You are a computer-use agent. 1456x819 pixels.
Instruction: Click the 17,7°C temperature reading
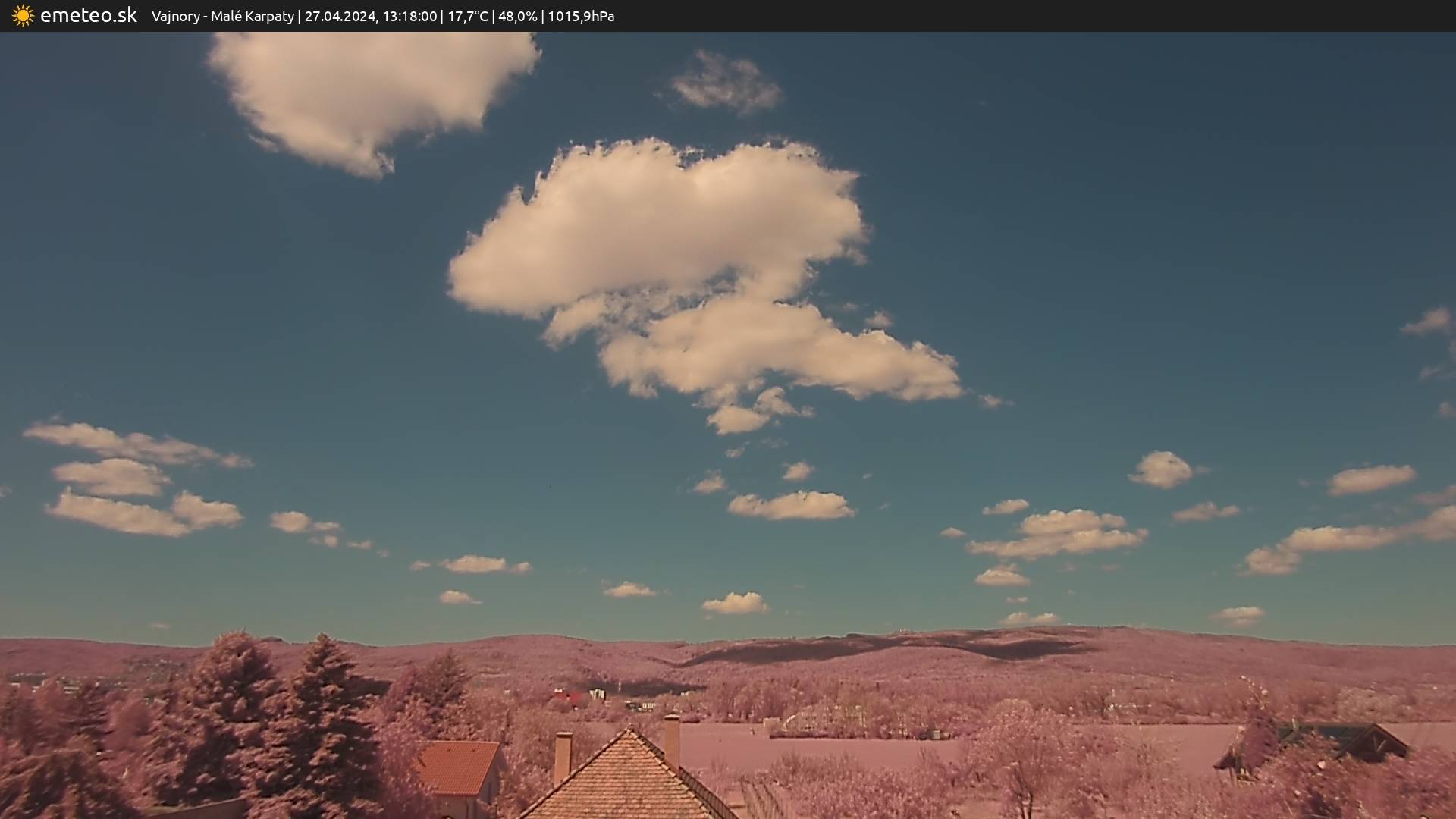pos(467,16)
